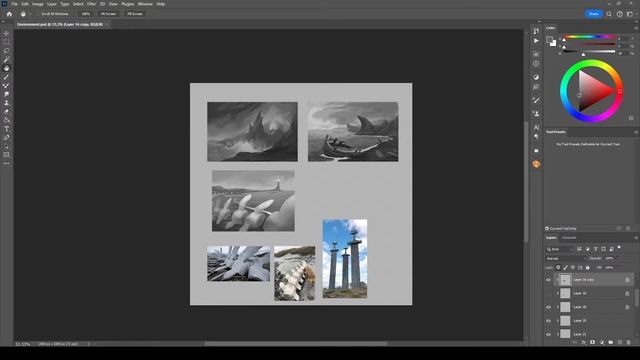Select the Move tool

[x=6, y=33]
